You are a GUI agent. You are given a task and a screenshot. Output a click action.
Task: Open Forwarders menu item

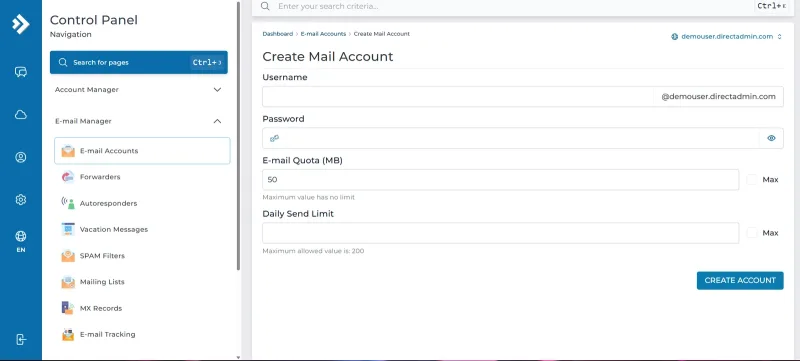coord(142,177)
